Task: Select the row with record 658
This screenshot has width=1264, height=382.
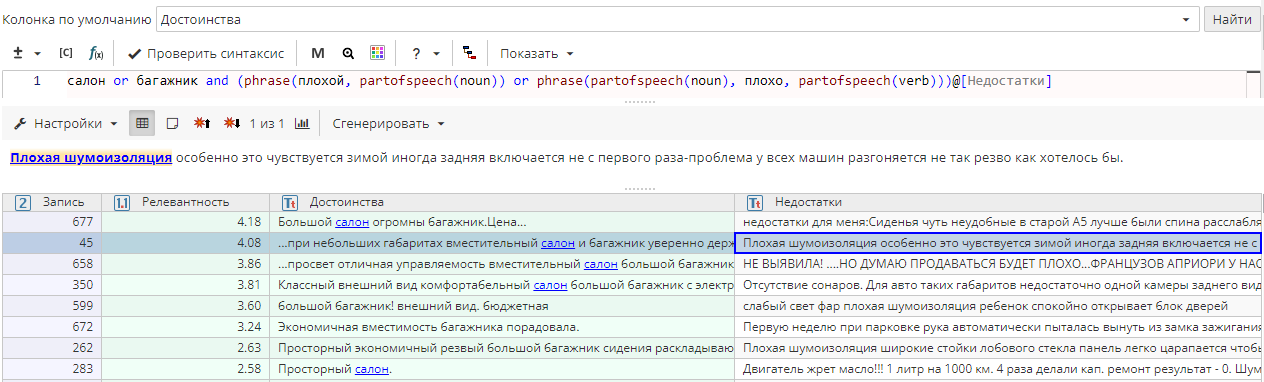Action: click(x=632, y=264)
